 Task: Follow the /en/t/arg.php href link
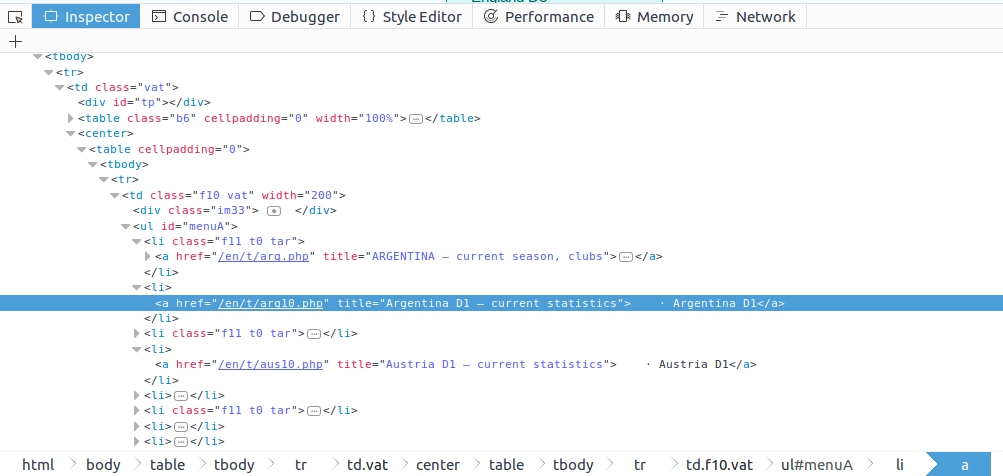(264, 257)
